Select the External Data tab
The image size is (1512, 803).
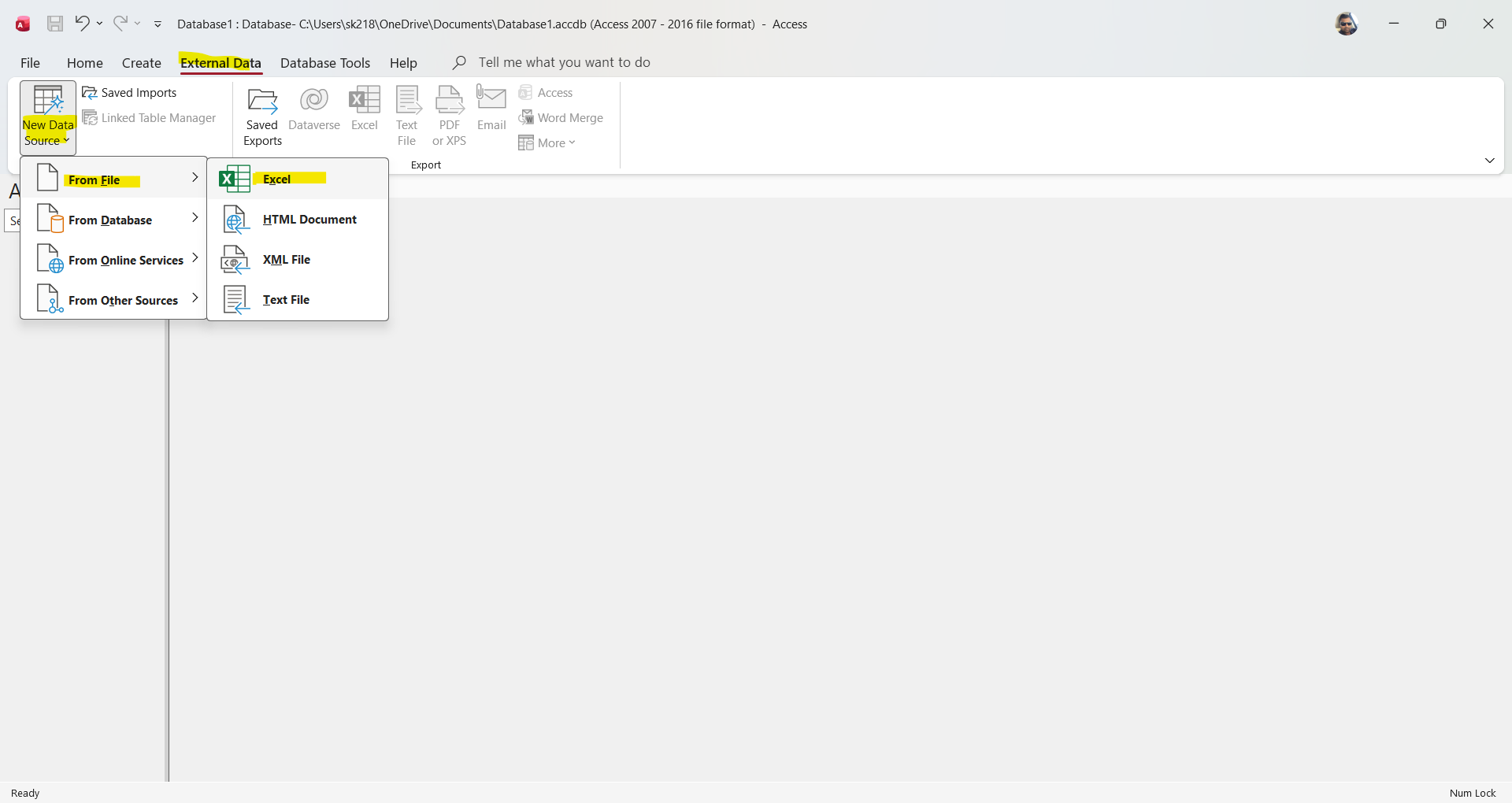click(x=220, y=63)
